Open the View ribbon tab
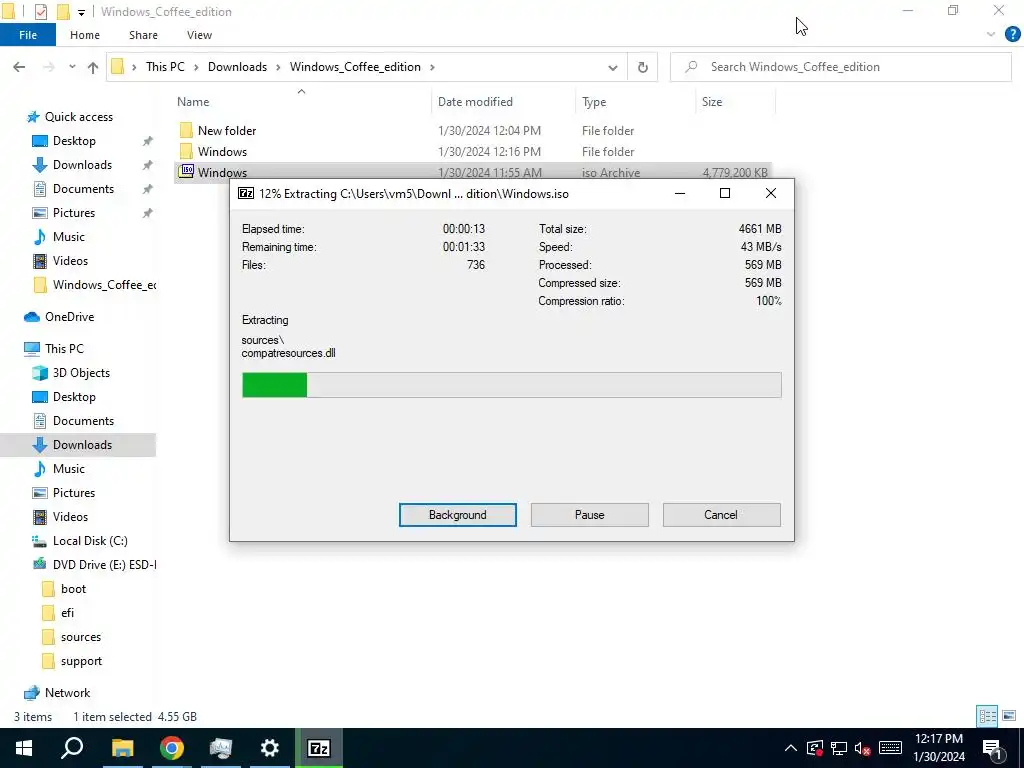 point(199,35)
